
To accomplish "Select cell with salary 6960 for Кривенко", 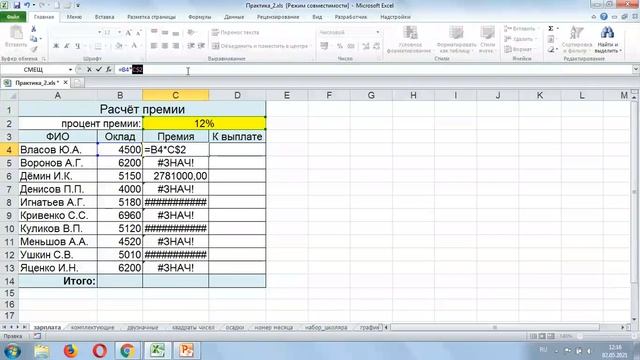I will tap(120, 215).
